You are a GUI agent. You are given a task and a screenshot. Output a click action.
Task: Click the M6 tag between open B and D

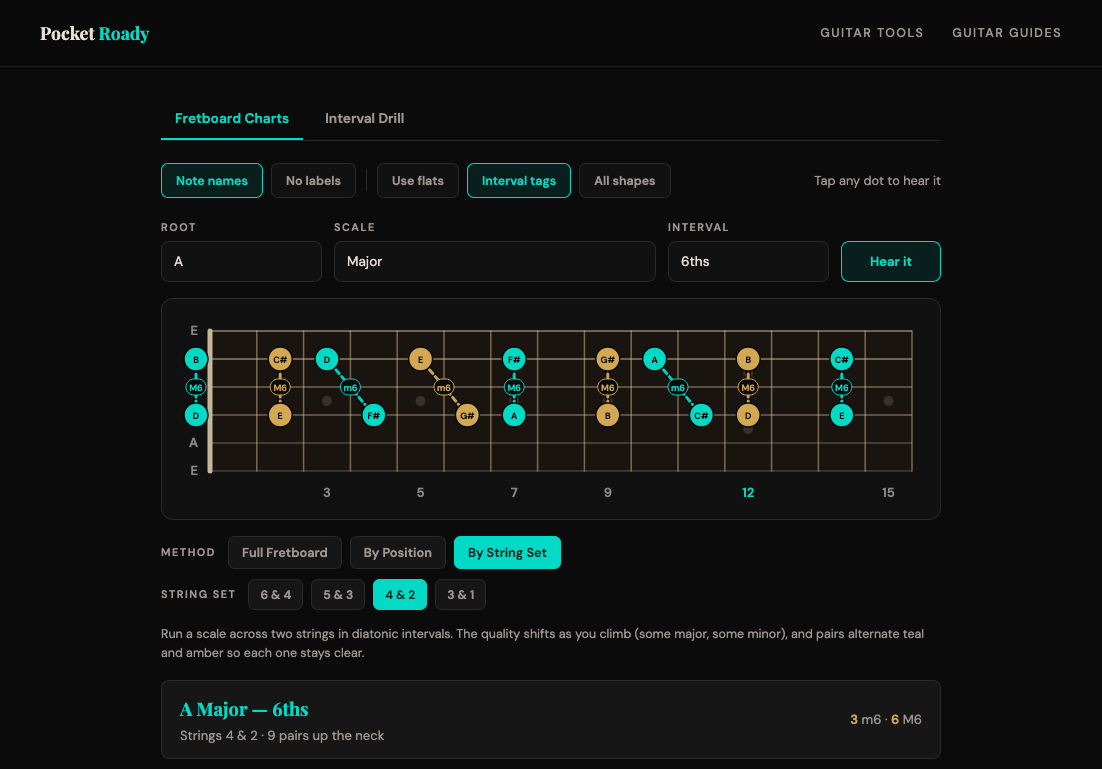tap(196, 387)
